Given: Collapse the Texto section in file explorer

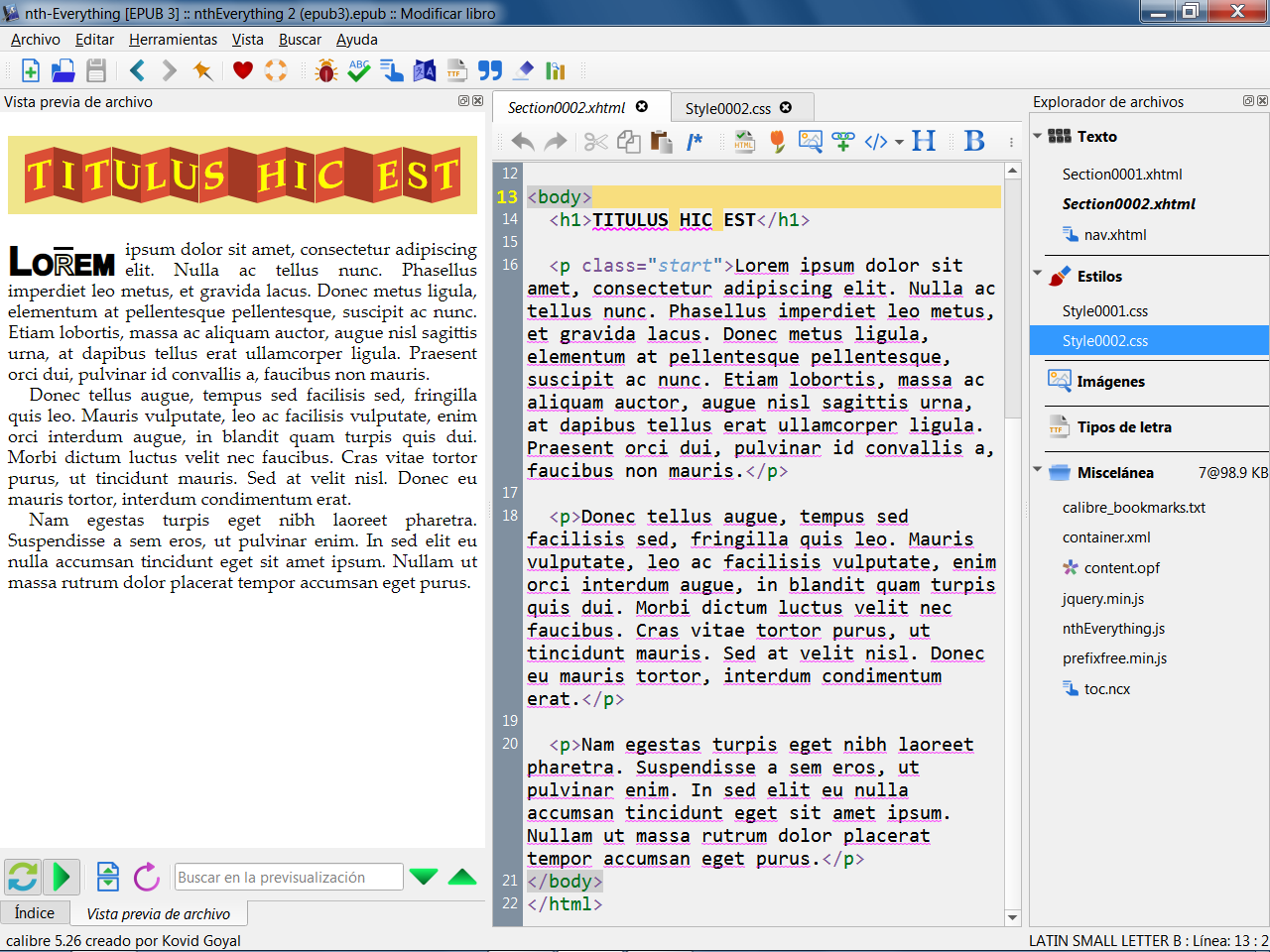Looking at the screenshot, I should tap(1038, 136).
